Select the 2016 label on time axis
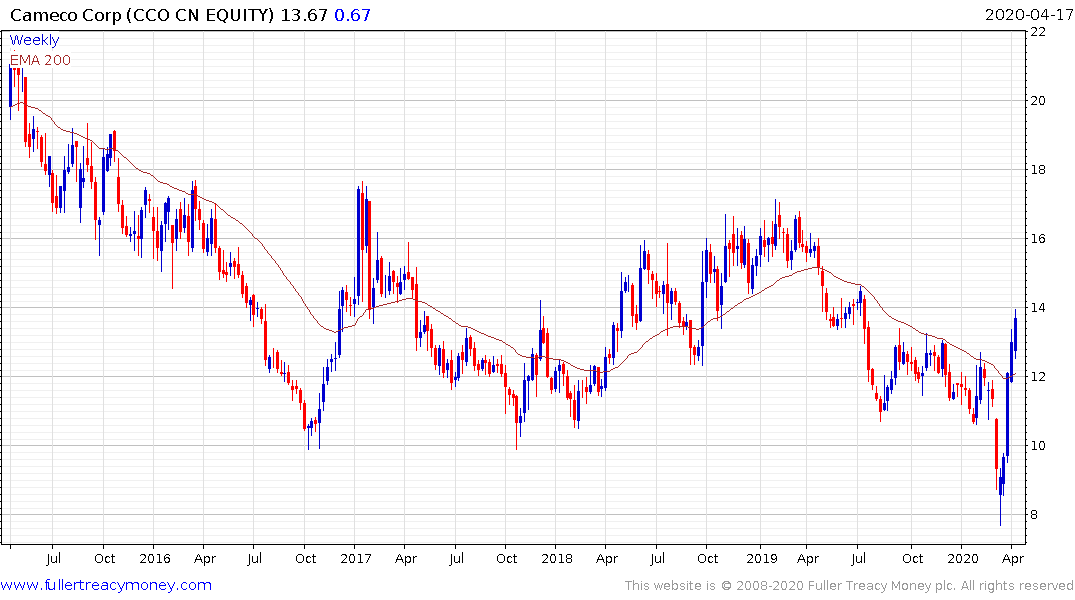 (154, 558)
